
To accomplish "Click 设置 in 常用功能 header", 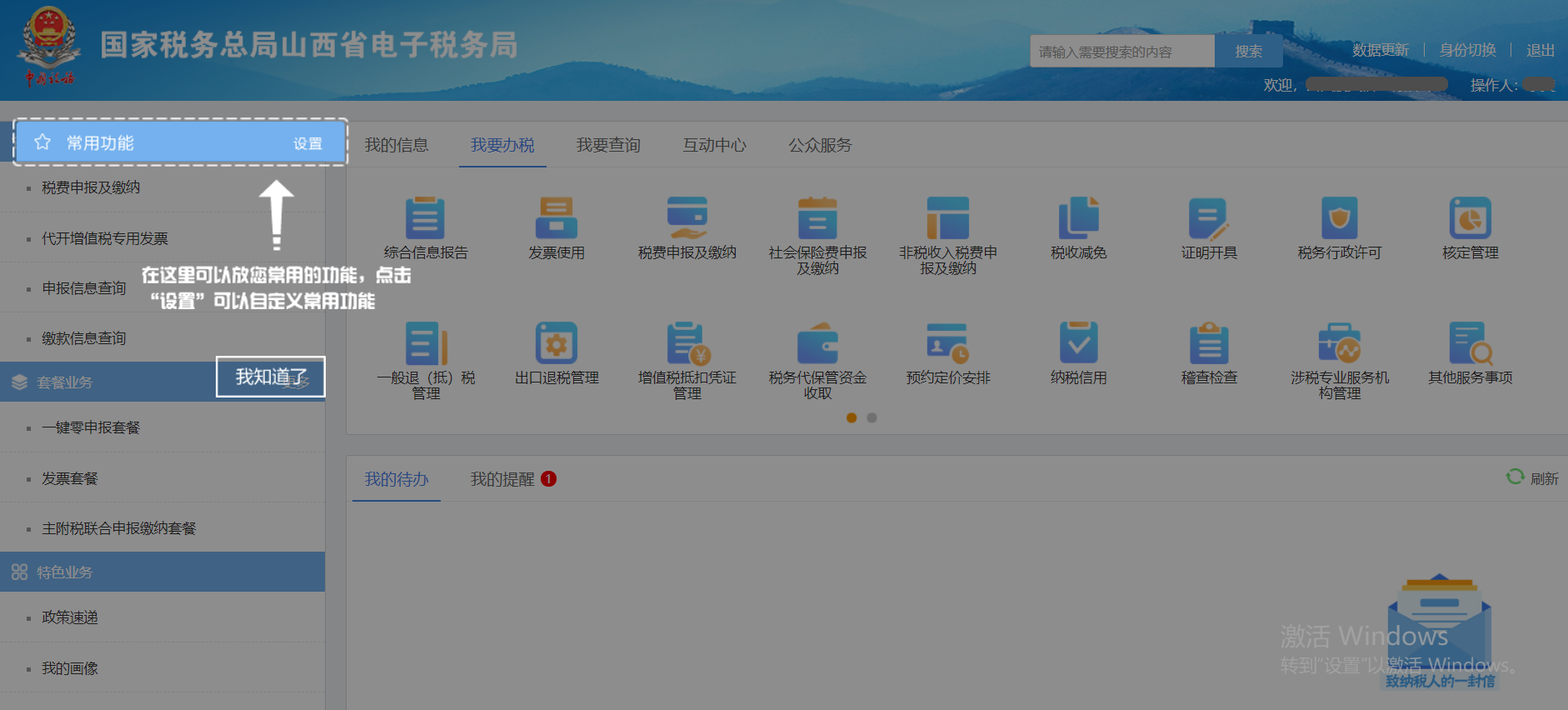I will pyautogui.click(x=307, y=143).
